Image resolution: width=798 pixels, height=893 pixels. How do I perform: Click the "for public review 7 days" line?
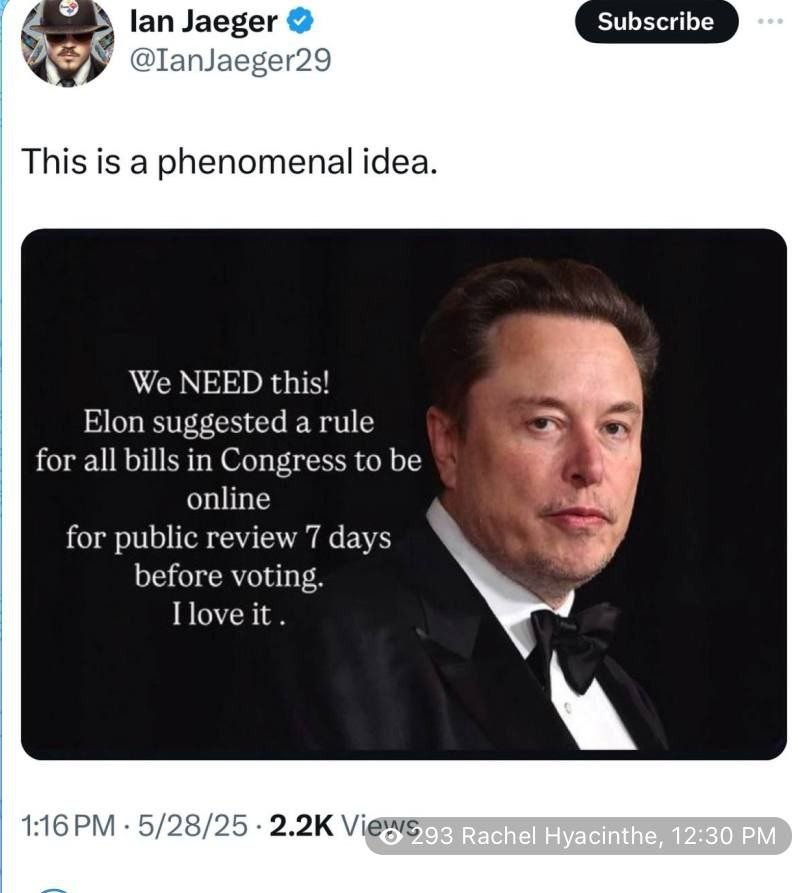coord(227,537)
